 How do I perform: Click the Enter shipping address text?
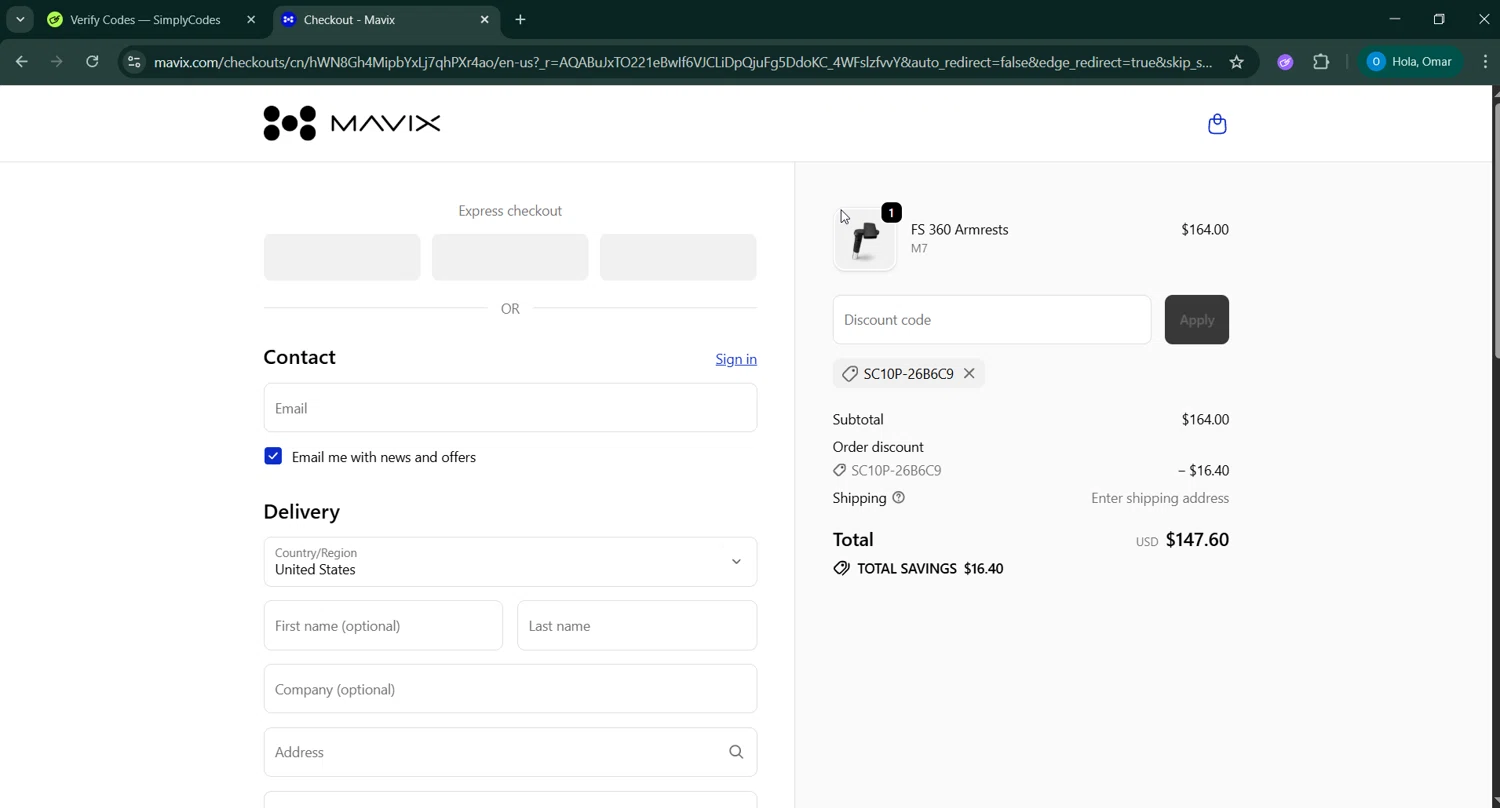[1160, 498]
